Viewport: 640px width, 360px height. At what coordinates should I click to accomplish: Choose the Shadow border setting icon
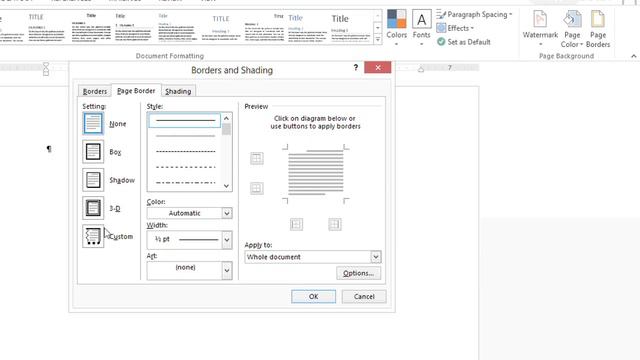tap(93, 180)
